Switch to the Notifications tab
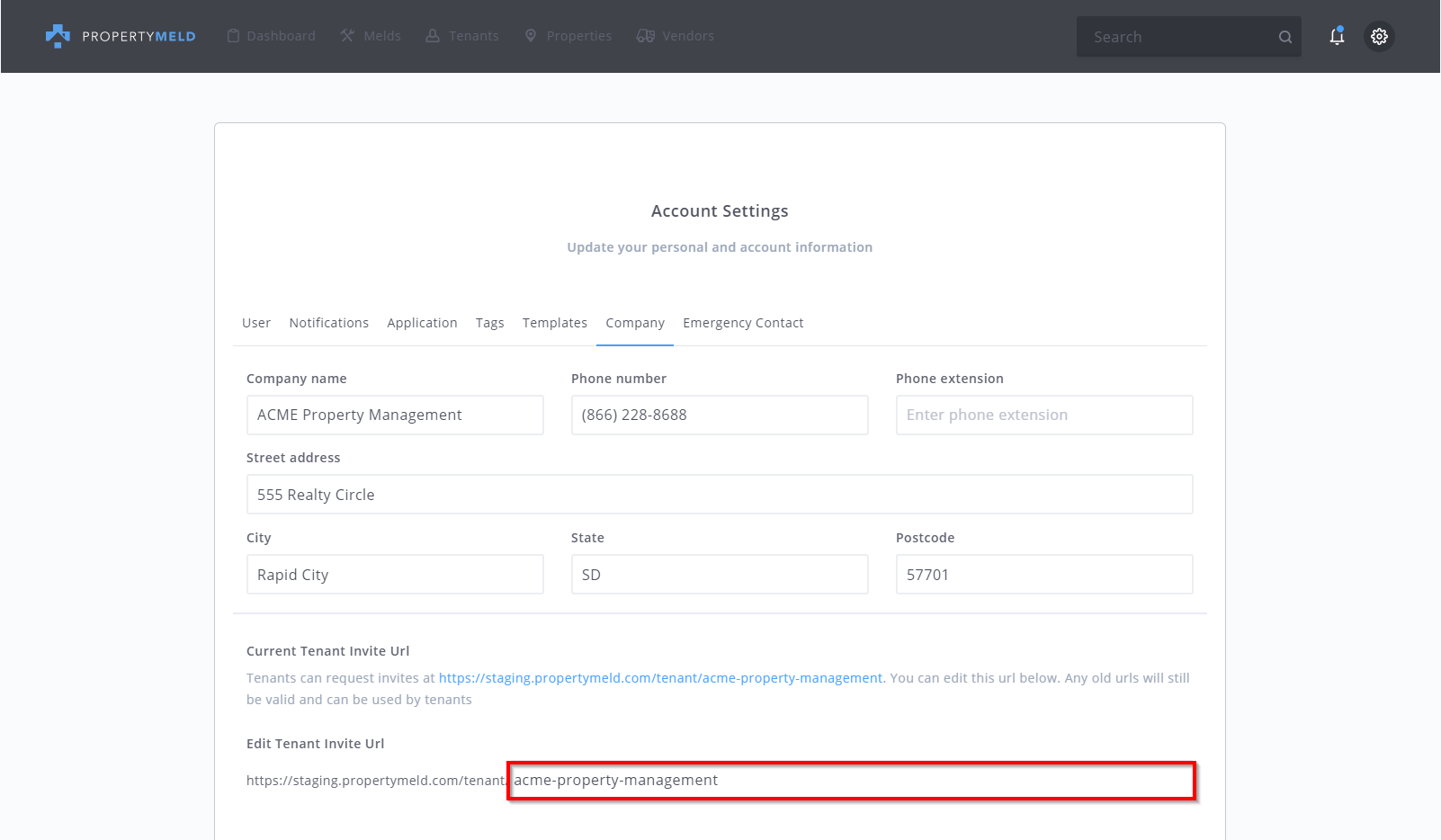Viewport: 1441px width, 840px height. 329,323
